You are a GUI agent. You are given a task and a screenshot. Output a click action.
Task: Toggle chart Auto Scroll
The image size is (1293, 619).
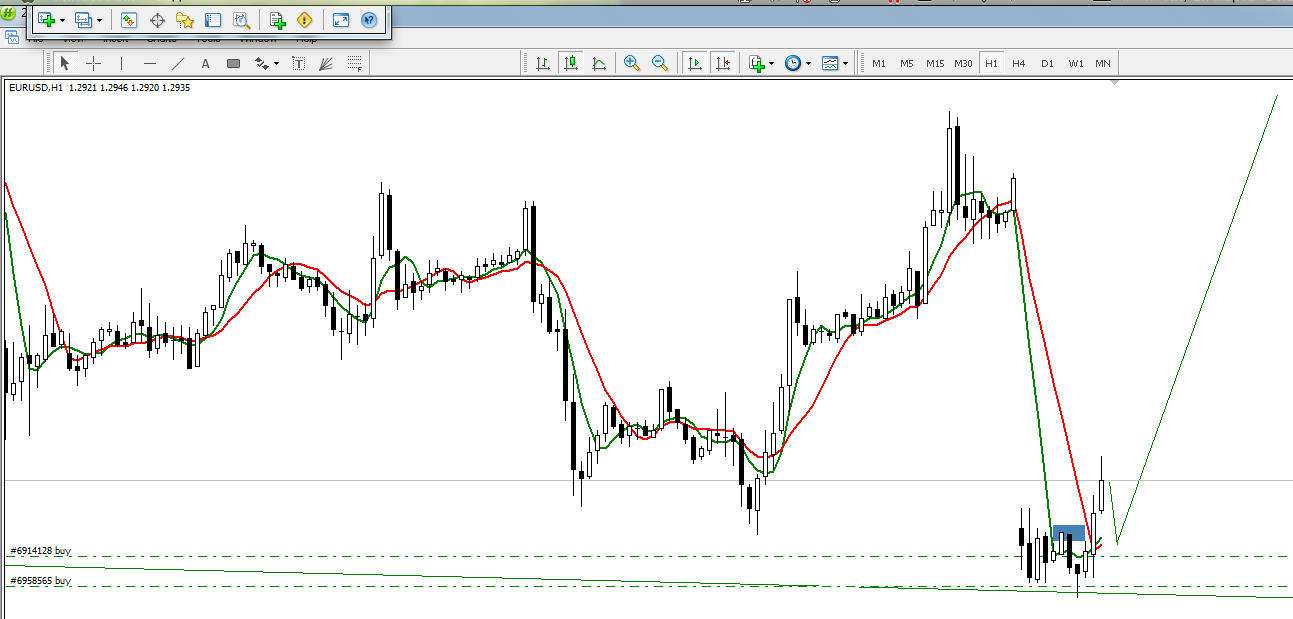point(695,63)
